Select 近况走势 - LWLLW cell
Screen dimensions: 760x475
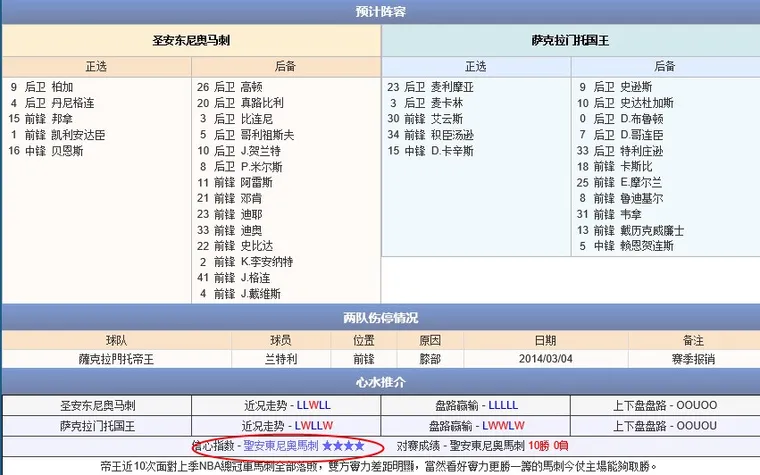[286, 426]
